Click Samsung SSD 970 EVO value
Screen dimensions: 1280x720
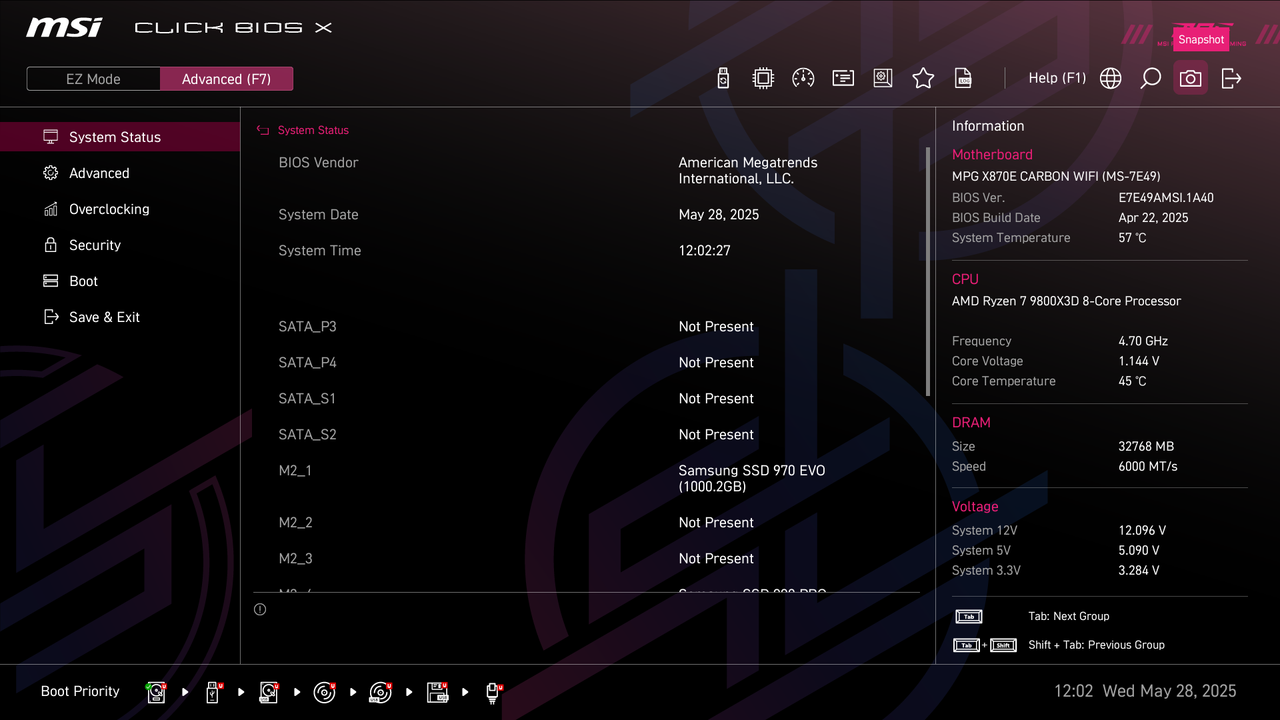pyautogui.click(x=752, y=479)
